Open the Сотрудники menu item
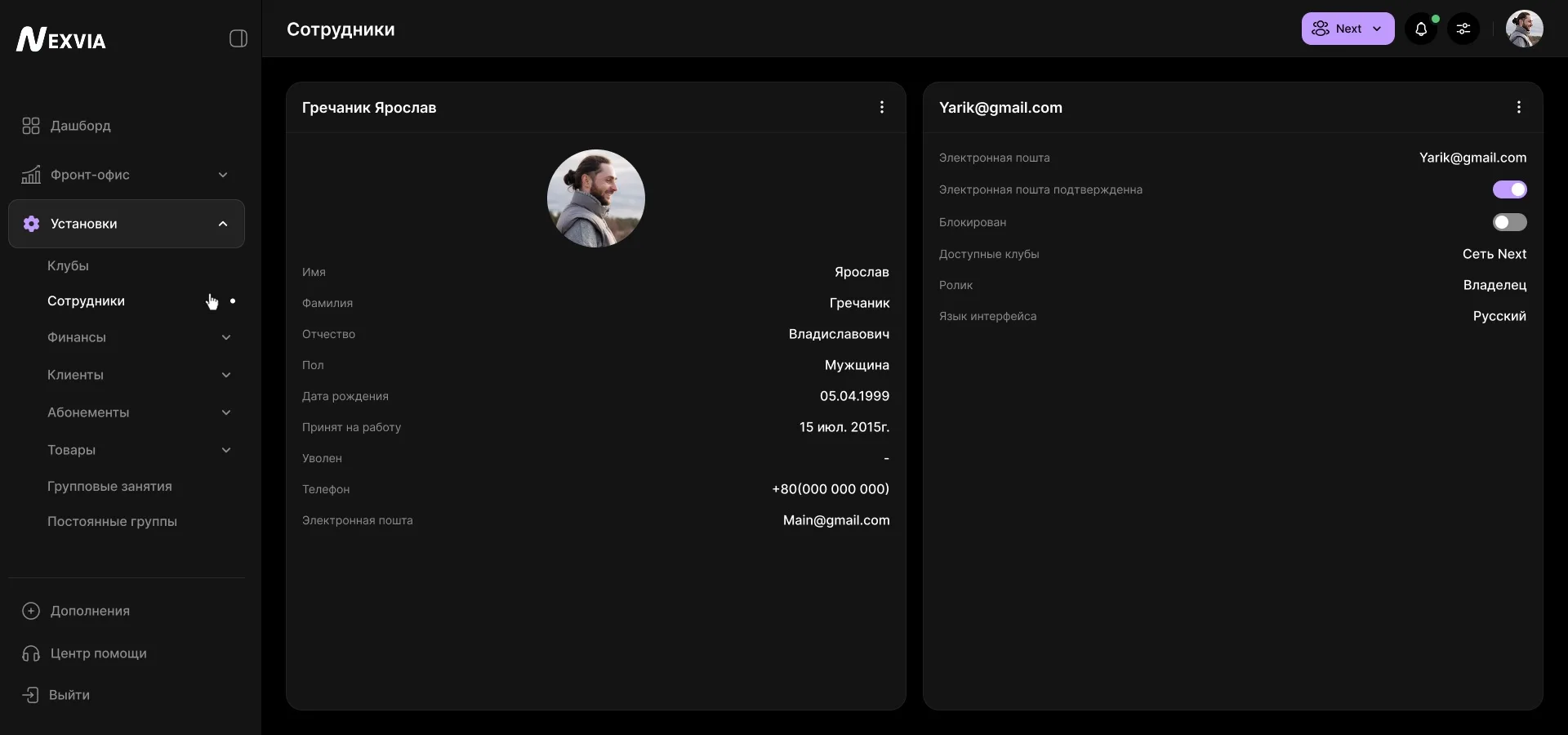The width and height of the screenshot is (1568, 735). pyautogui.click(x=86, y=301)
